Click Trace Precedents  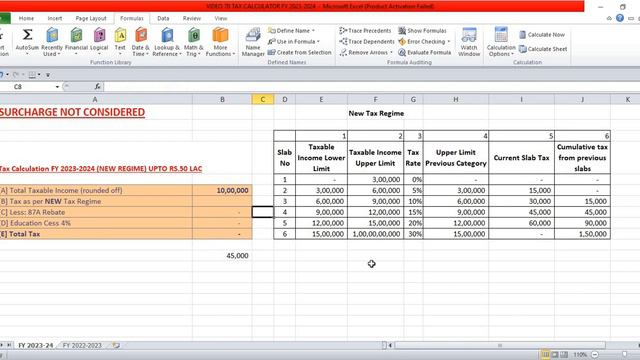(x=365, y=31)
